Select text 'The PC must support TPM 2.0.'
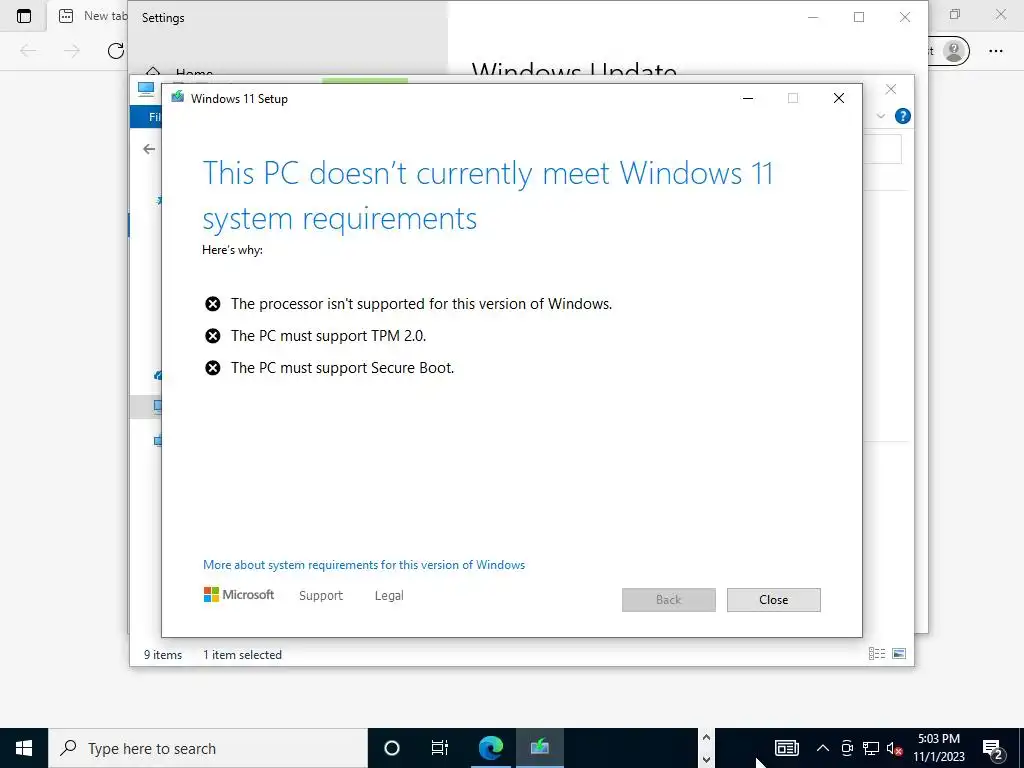This screenshot has width=1024, height=768. tap(328, 336)
